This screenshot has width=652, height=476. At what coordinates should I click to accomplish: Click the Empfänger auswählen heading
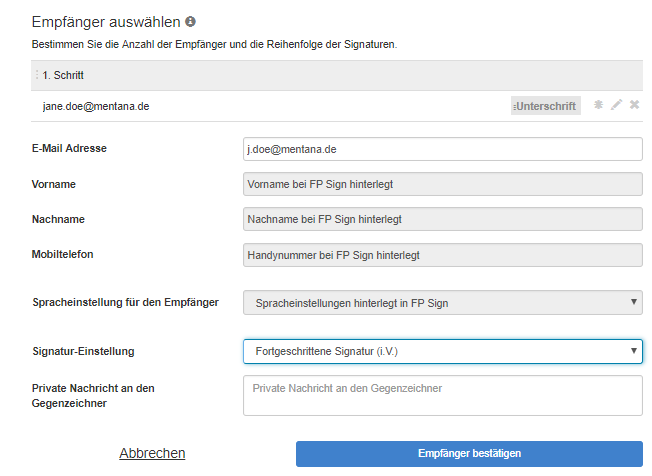(106, 22)
